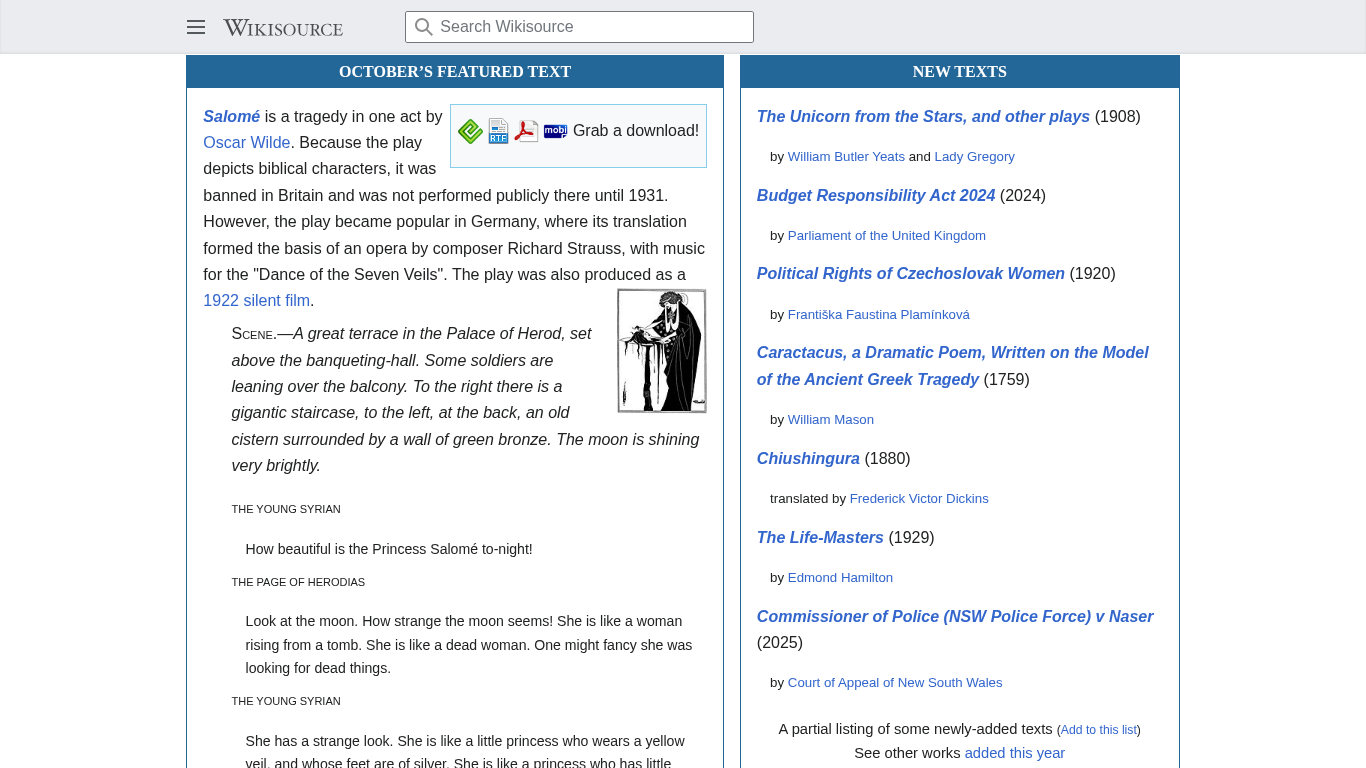Viewport: 1366px width, 768px height.
Task: Open Political Rights of Czechoslovak Women
Action: point(911,274)
